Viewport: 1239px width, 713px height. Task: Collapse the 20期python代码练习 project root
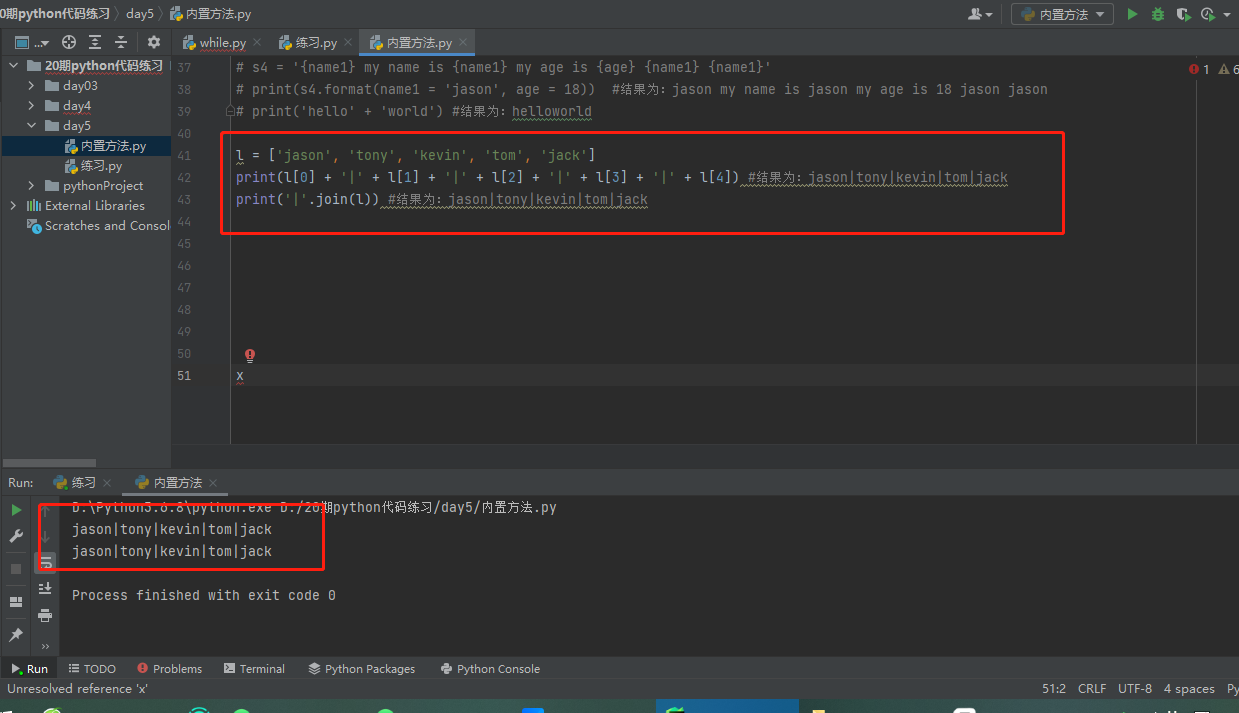(x=13, y=65)
